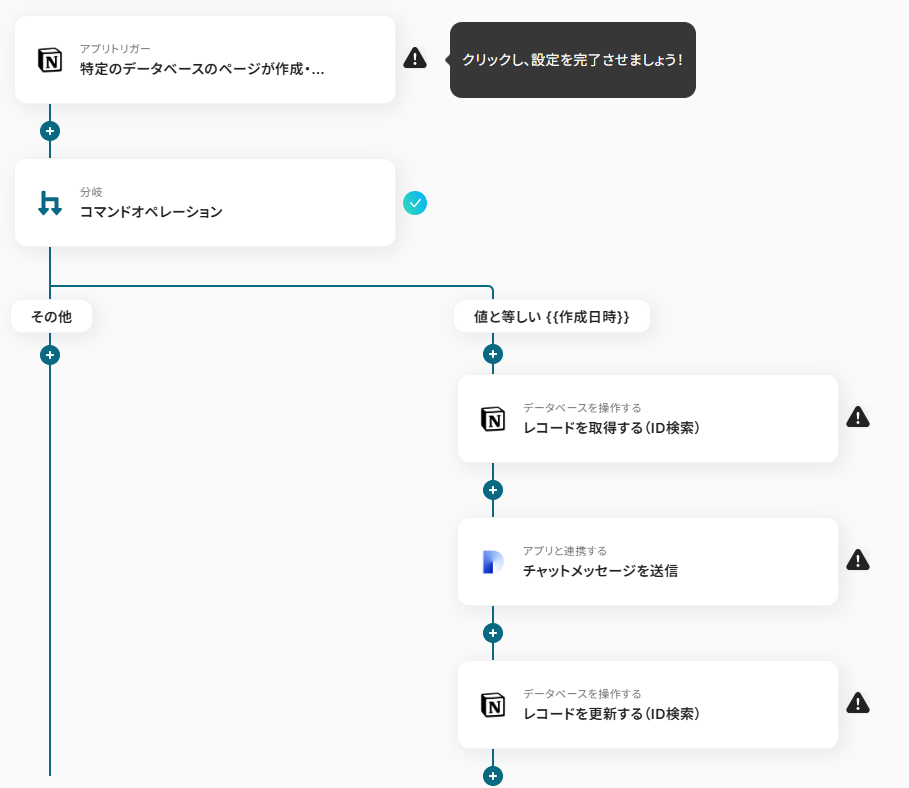
Task: Click the warning icon beside レコードを取得する
Action: click(x=858, y=417)
